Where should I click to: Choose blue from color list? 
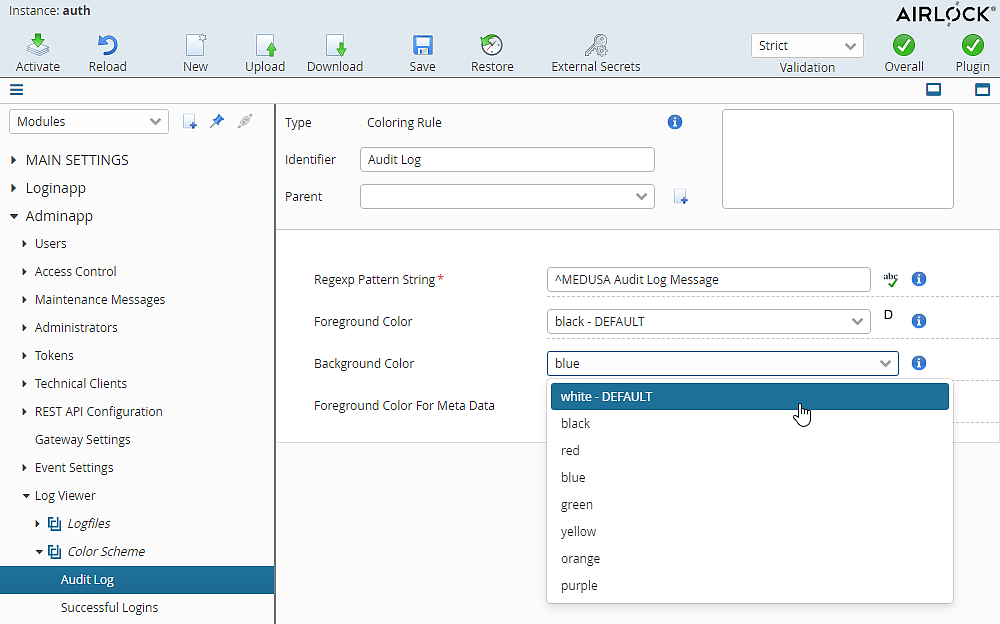[749, 477]
